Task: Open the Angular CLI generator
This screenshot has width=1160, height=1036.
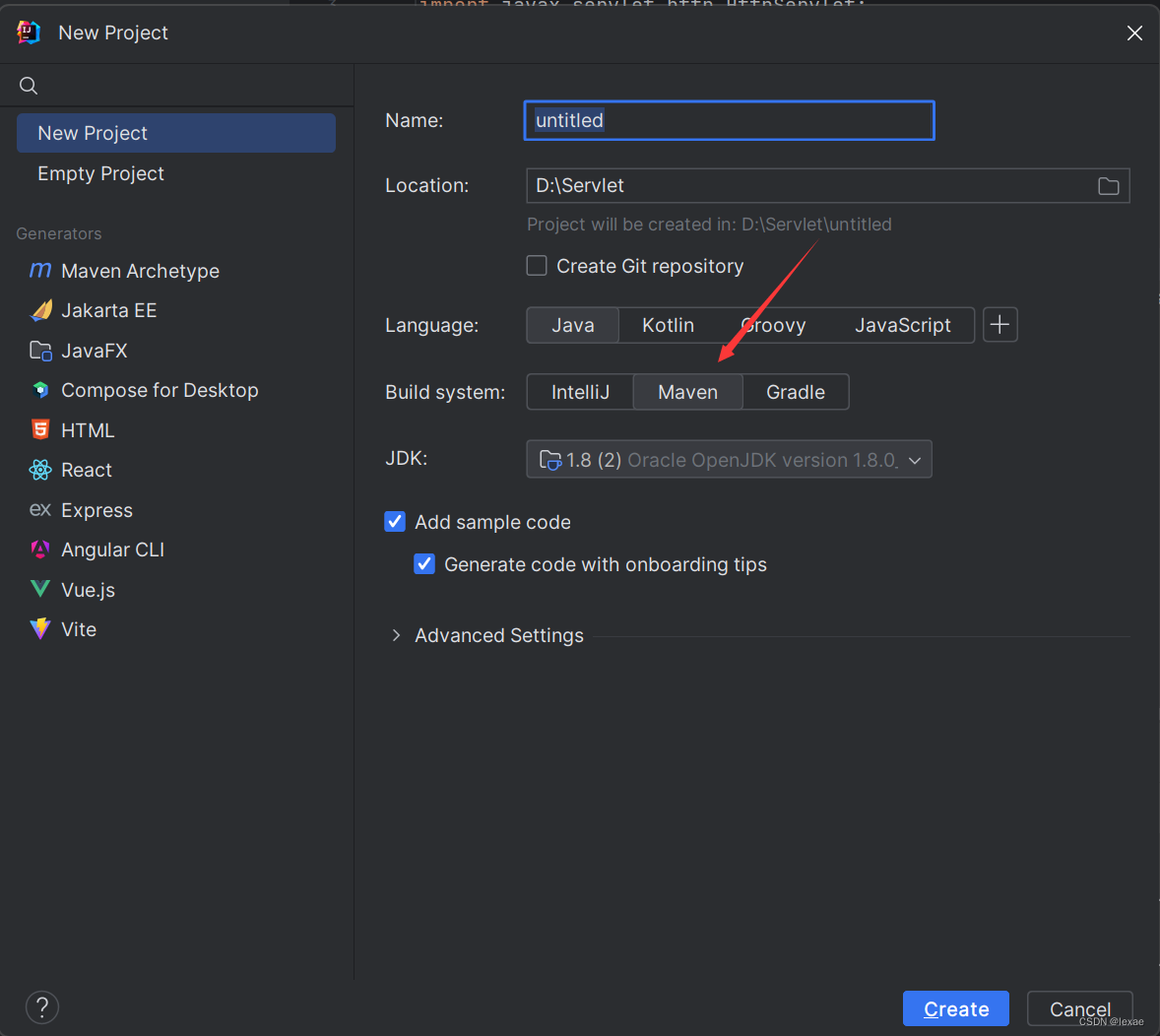Action: tap(176, 550)
